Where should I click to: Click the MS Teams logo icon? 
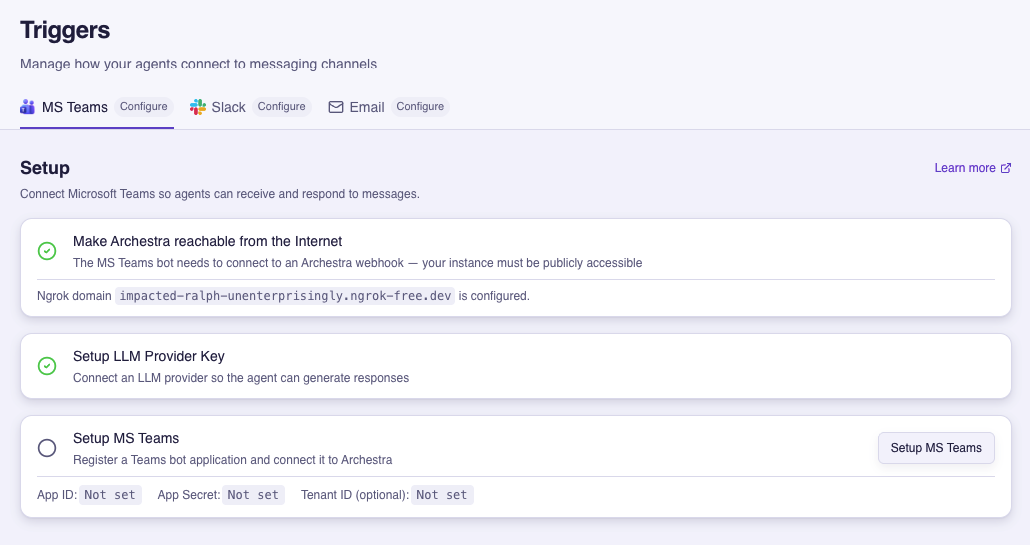(28, 107)
